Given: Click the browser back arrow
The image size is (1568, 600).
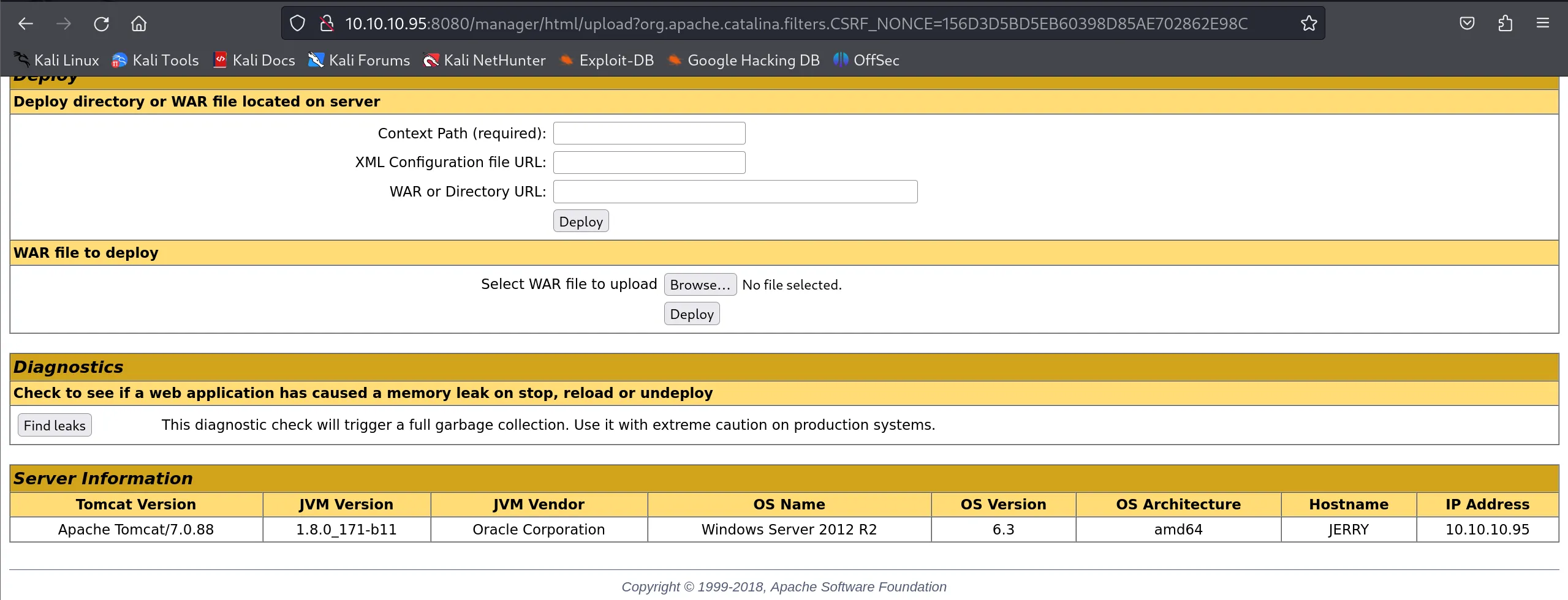Looking at the screenshot, I should (x=26, y=24).
